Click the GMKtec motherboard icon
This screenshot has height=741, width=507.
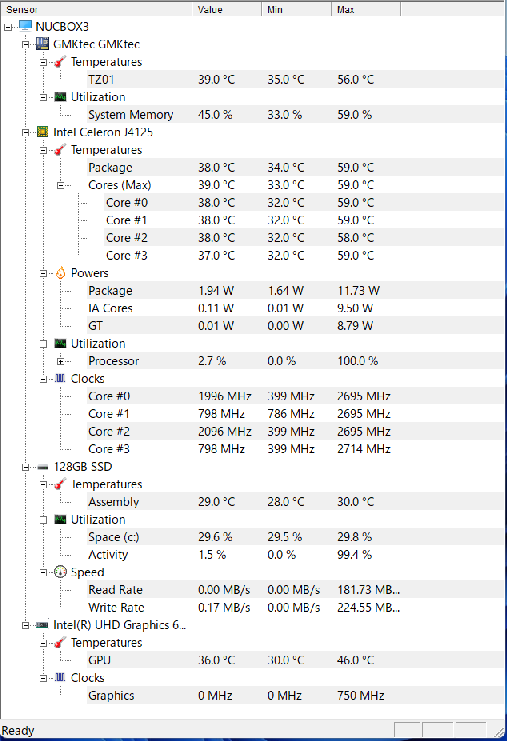point(43,44)
